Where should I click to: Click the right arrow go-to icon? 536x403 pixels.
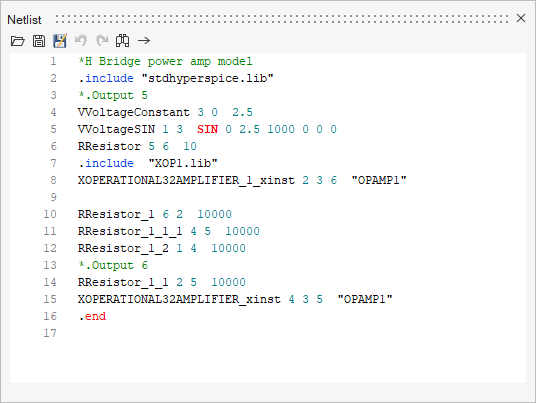coord(144,41)
